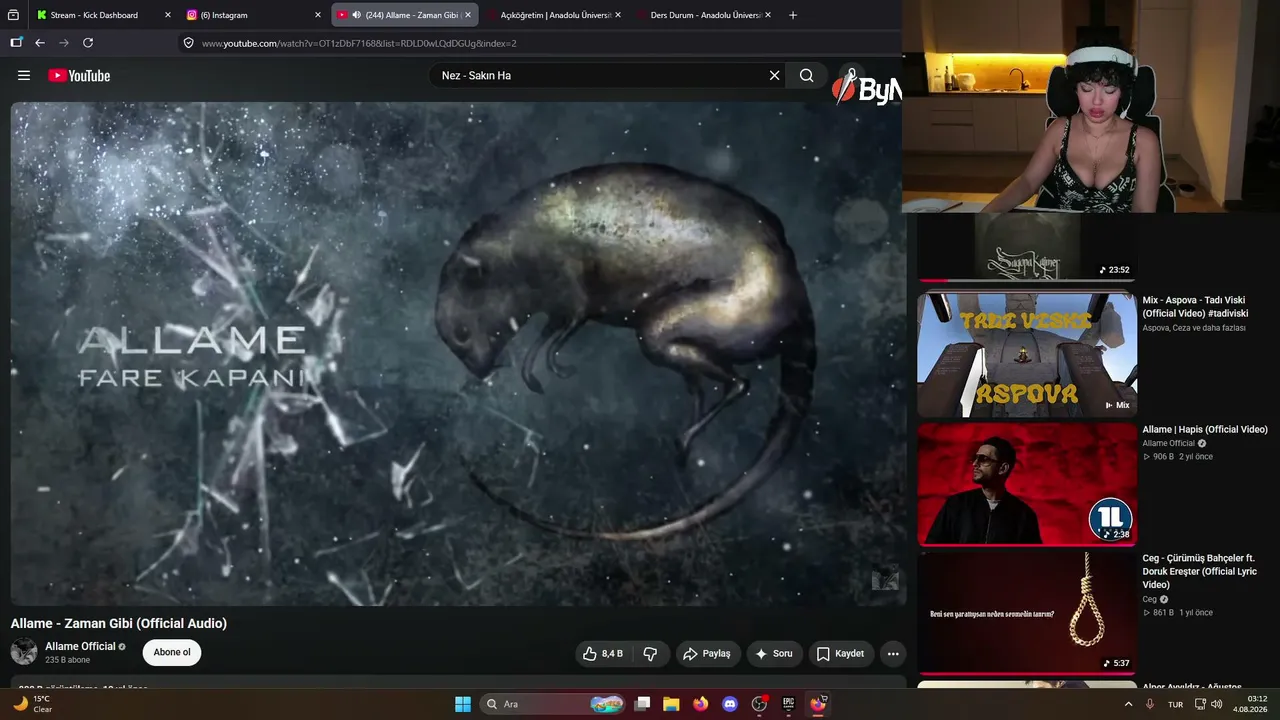Open 'Ceg - Çürümüş Bahçeler' title link

(x=1199, y=571)
